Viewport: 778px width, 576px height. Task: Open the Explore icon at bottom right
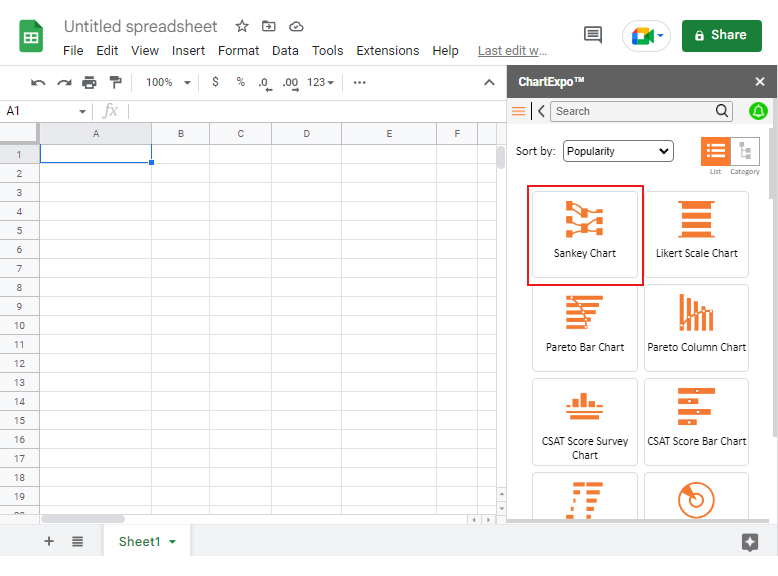point(750,541)
